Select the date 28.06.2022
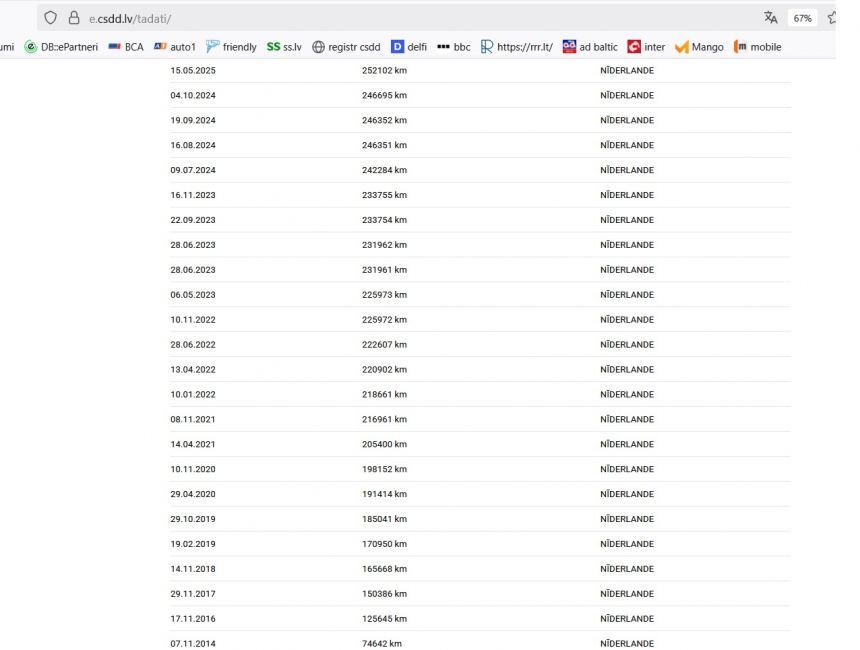The image size is (860, 650). coord(193,345)
